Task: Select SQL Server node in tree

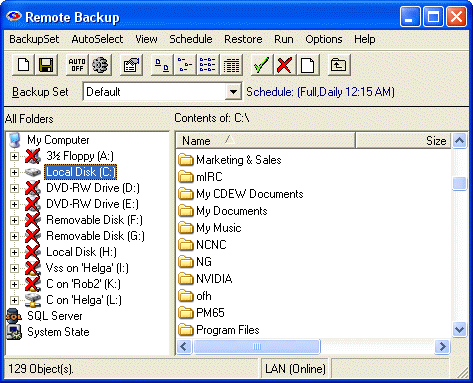Action: click(x=55, y=316)
